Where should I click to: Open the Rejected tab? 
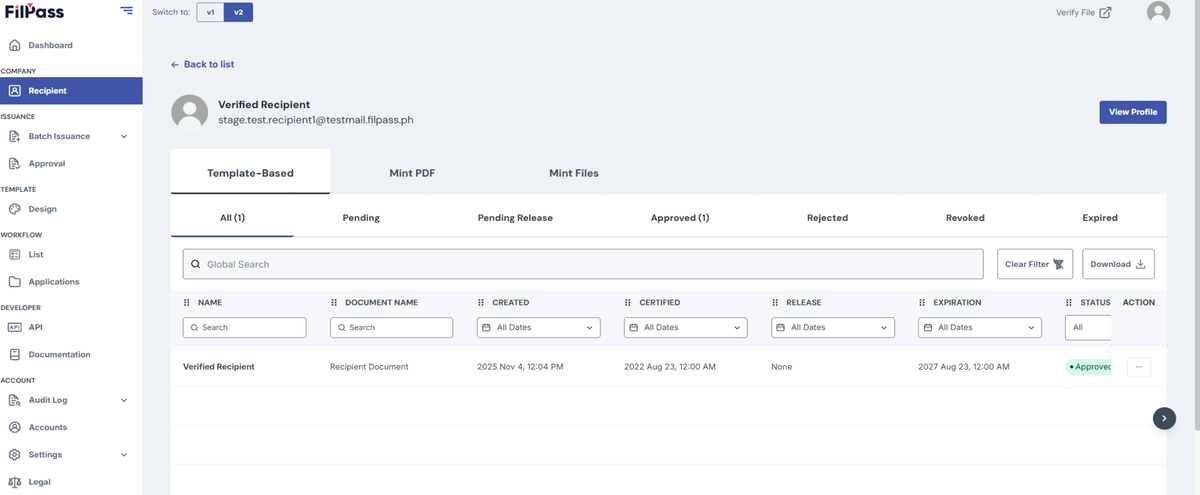827,217
